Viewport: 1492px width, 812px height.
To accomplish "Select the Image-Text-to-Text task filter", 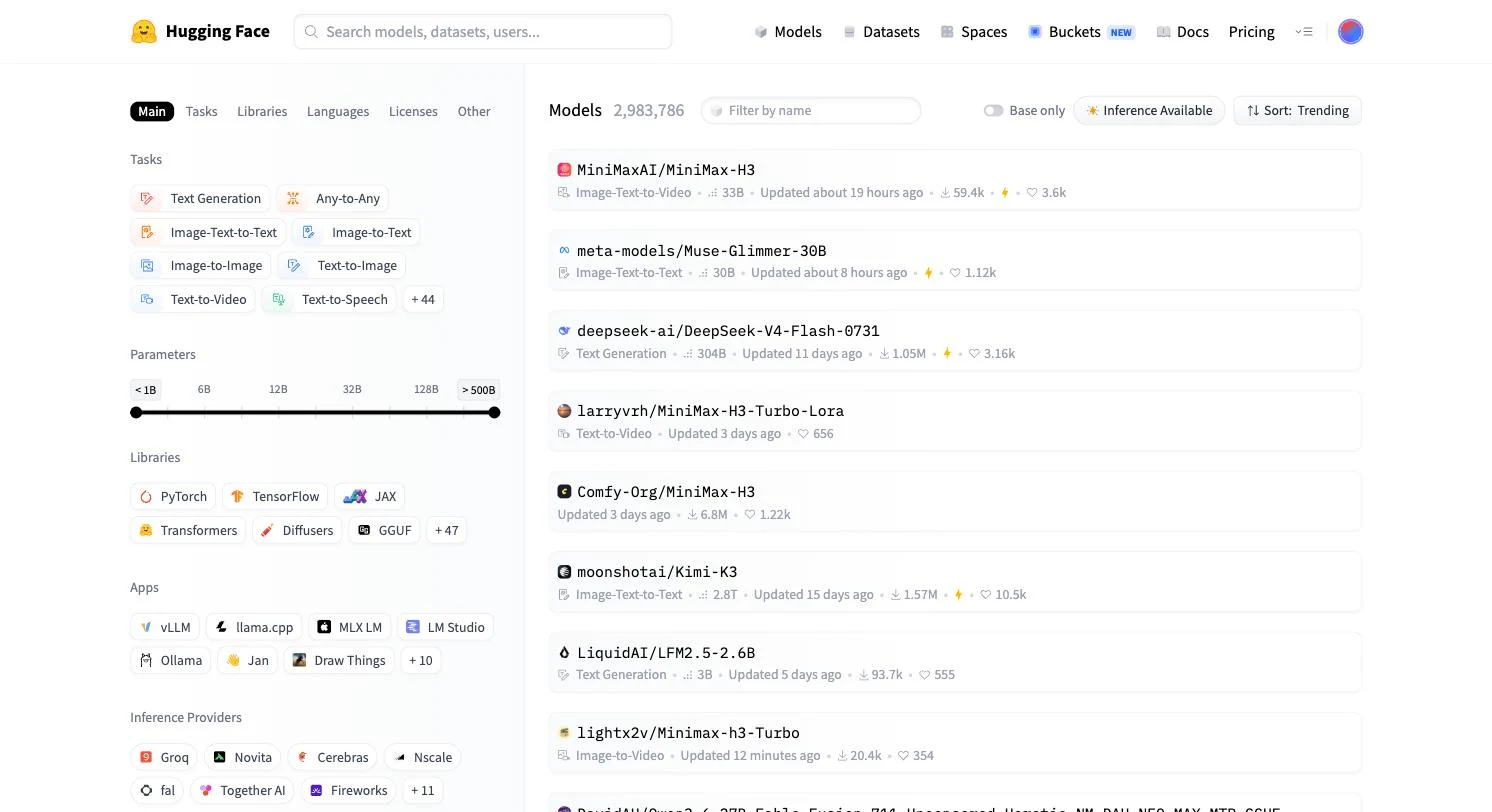I will [208, 232].
